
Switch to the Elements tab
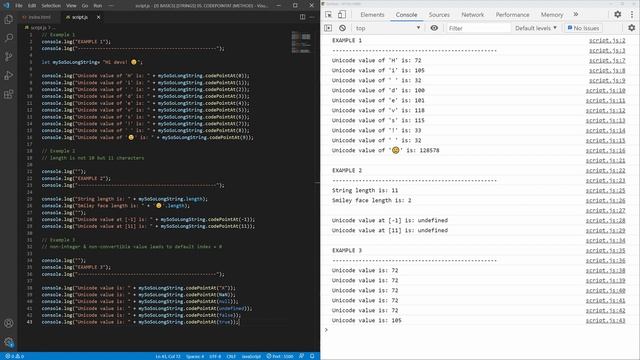[x=372, y=15]
